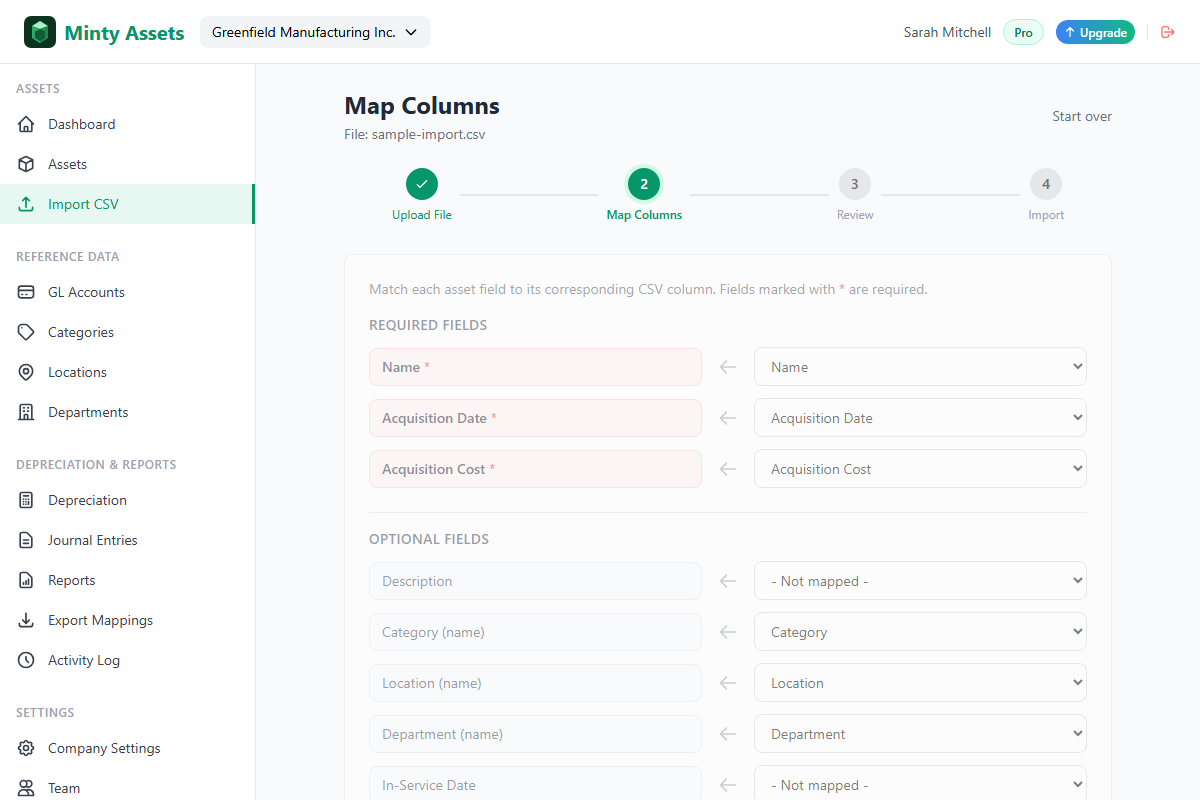Screen dimensions: 1200x800
Task: Open Company Settings in sidebar
Action: 127,748
